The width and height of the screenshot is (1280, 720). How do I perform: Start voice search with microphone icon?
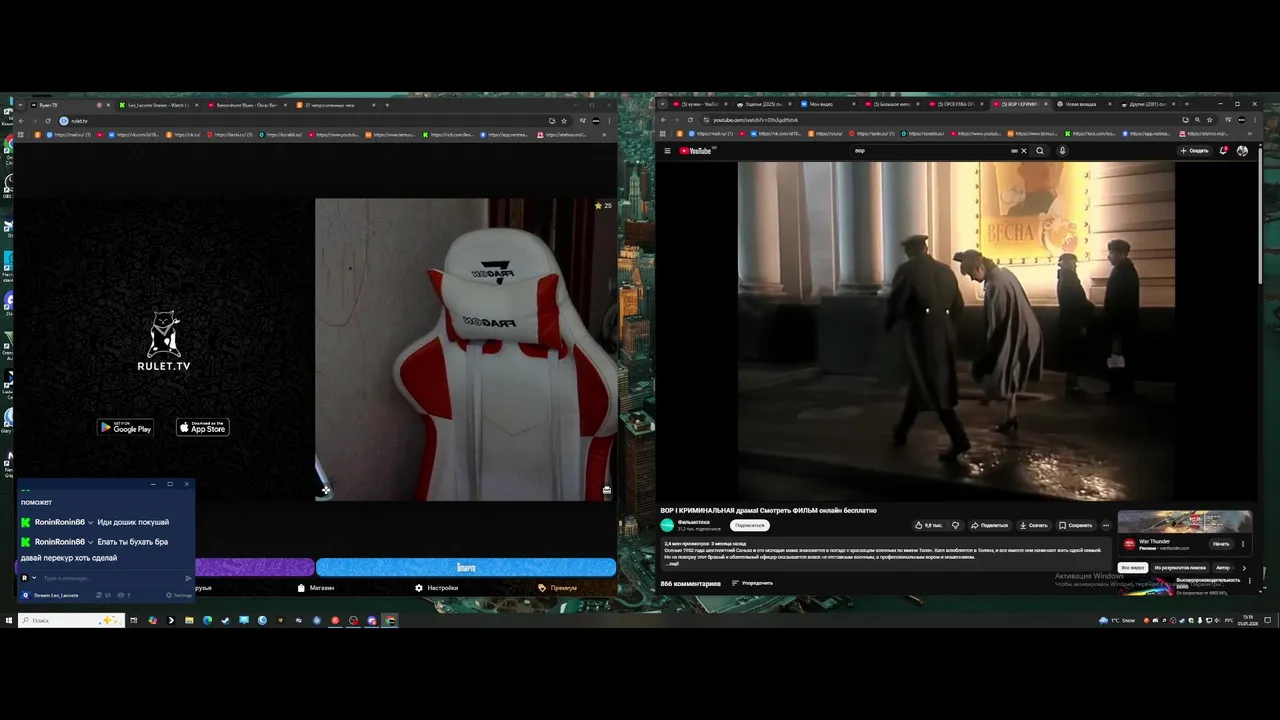click(x=1062, y=151)
